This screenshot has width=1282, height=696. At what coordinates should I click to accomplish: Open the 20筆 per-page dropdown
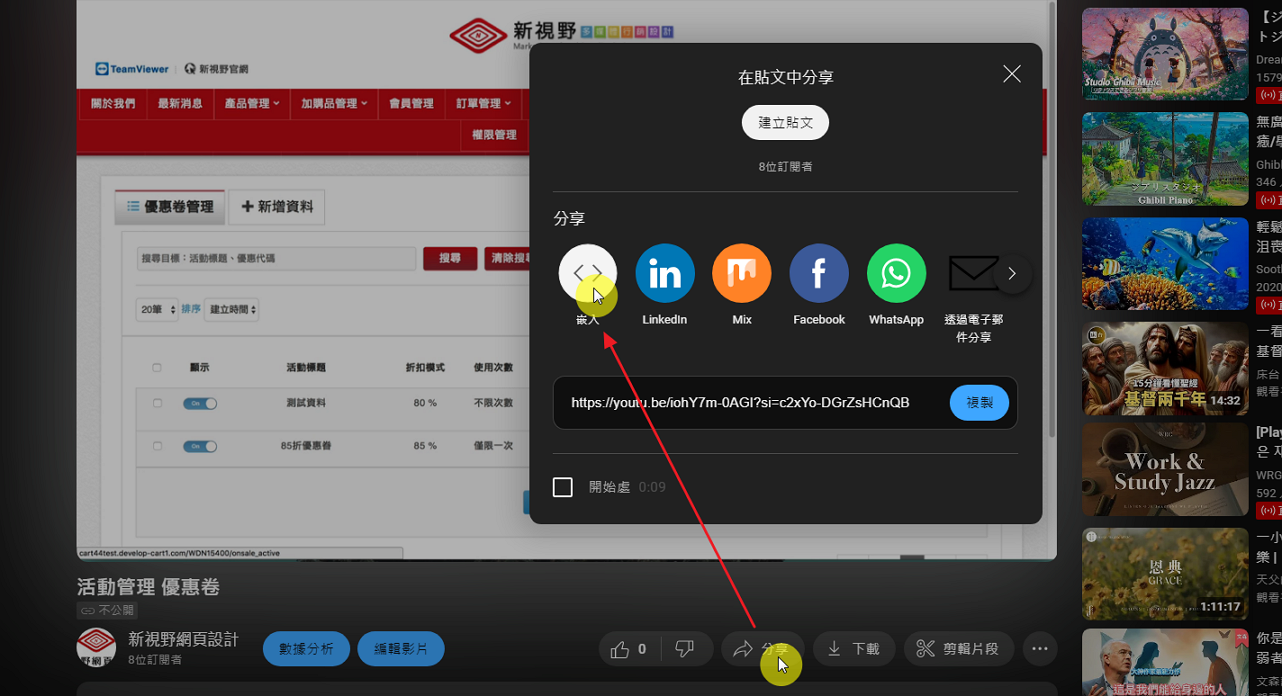click(157, 310)
